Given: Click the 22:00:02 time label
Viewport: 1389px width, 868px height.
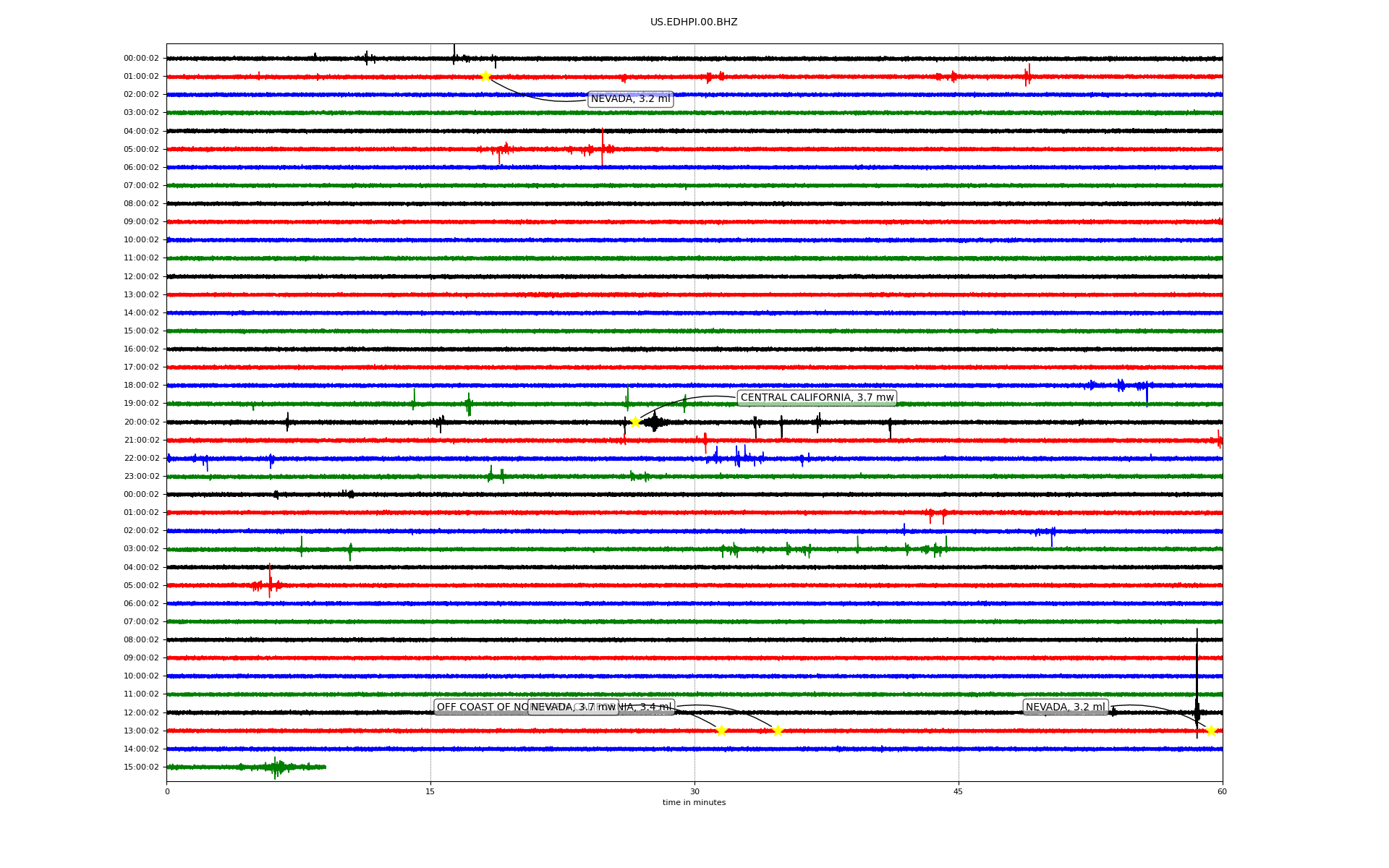Looking at the screenshot, I should point(141,459).
